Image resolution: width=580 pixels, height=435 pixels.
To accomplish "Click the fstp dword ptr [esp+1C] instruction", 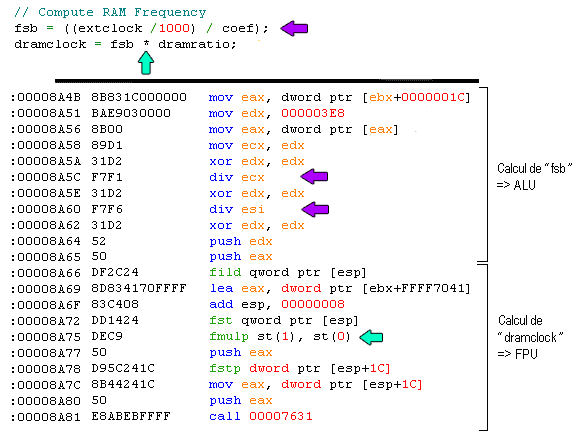I will 300,368.
